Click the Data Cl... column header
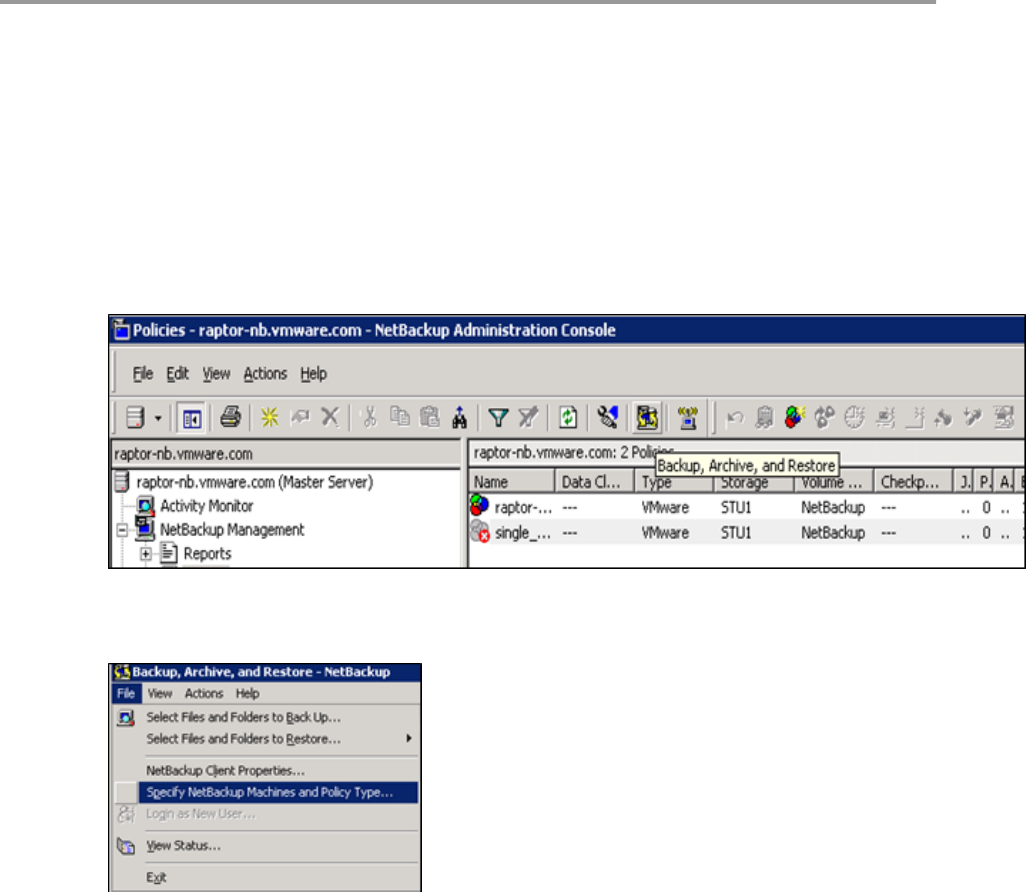 click(595, 482)
